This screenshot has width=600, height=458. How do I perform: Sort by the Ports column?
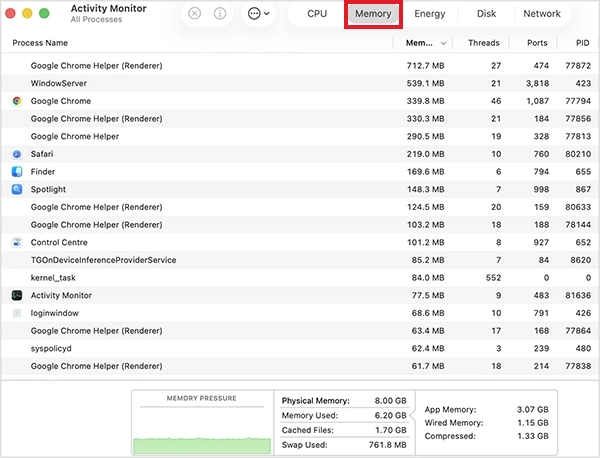pyautogui.click(x=537, y=43)
